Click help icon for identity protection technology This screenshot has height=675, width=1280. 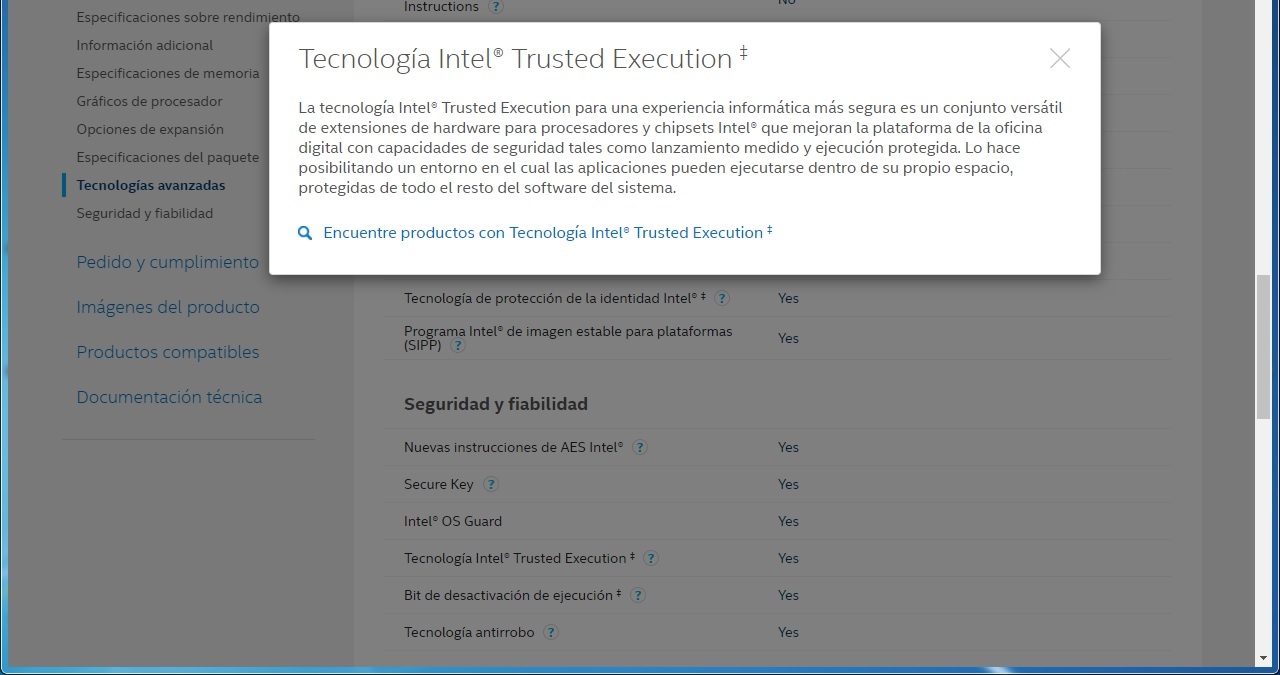[x=722, y=298]
